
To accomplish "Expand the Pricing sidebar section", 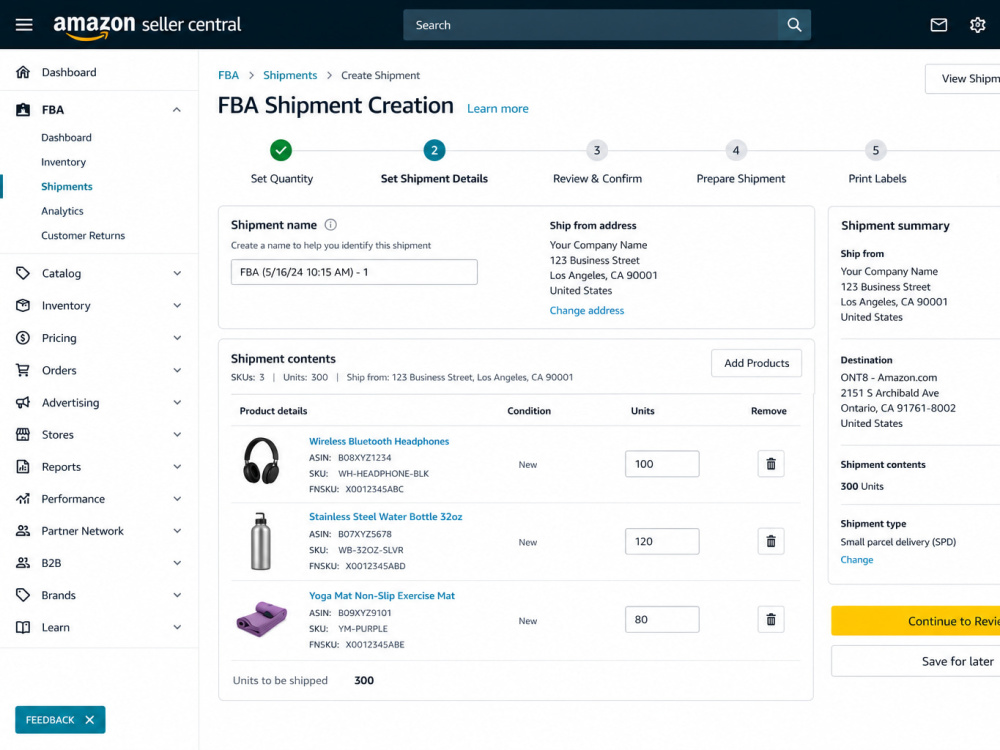I will 177,338.
